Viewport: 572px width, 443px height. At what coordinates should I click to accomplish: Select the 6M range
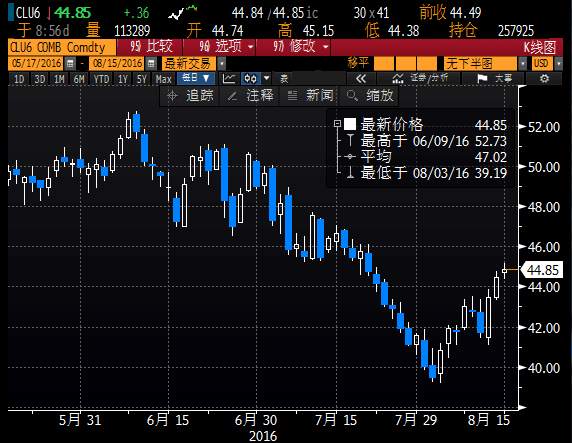79,79
